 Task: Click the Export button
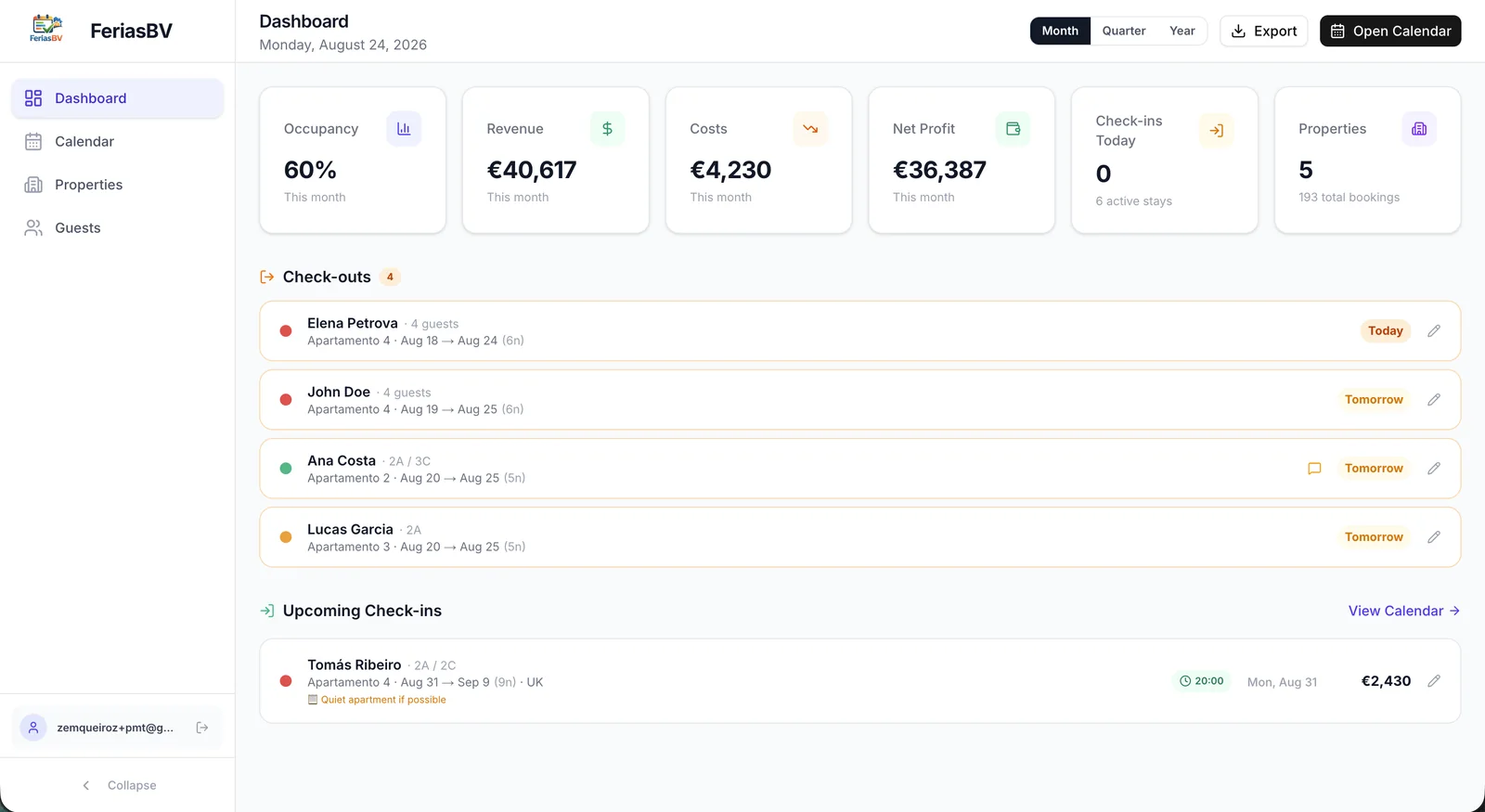click(1264, 31)
